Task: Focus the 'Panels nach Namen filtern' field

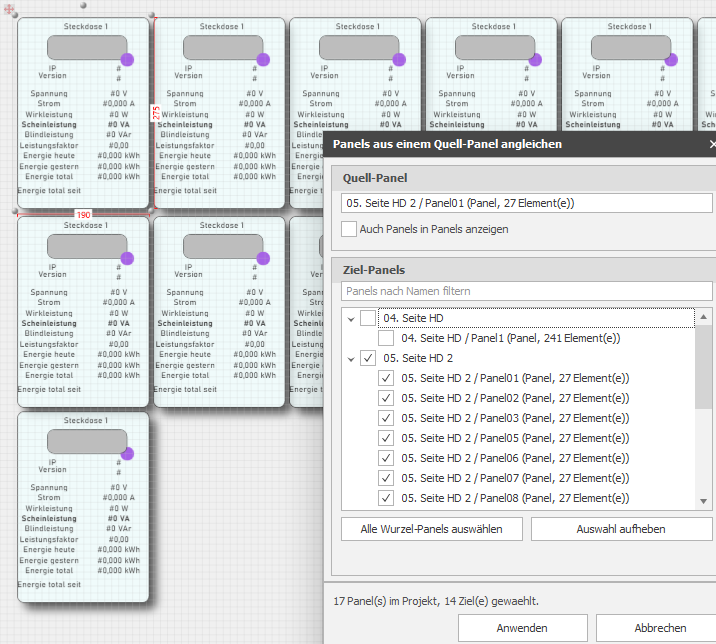Action: pos(526,291)
